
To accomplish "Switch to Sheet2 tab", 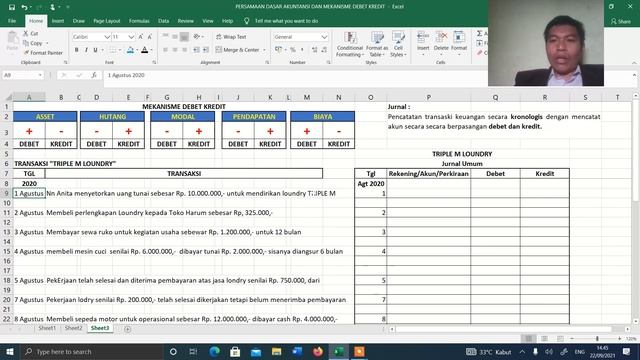I will (x=73, y=328).
